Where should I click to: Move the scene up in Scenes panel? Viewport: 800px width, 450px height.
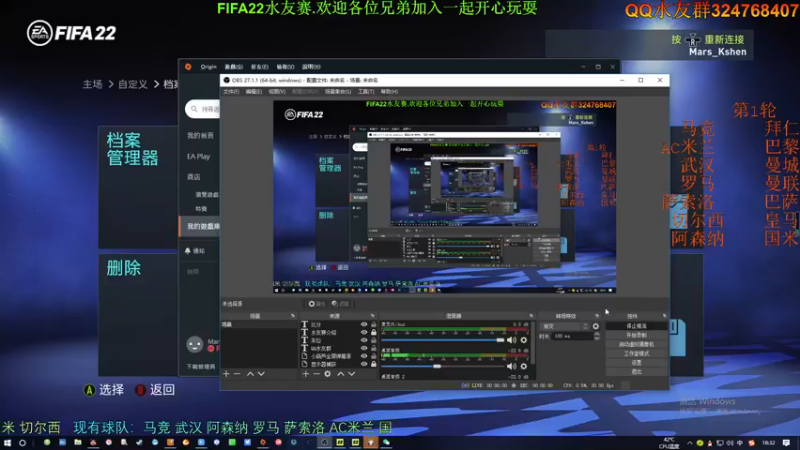click(x=251, y=374)
